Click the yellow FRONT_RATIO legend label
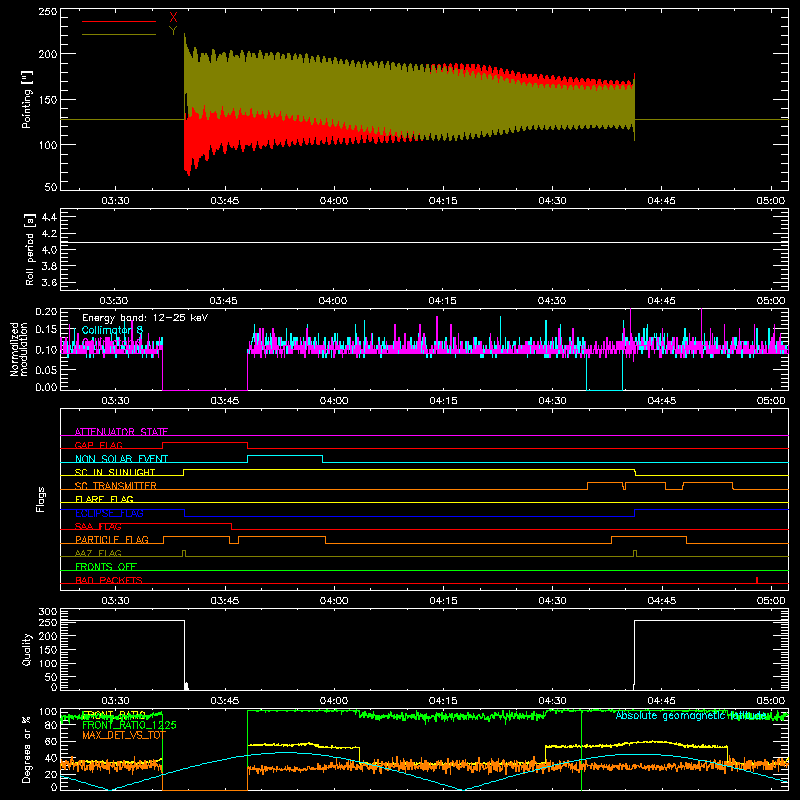This screenshot has width=800, height=800. coord(114,714)
